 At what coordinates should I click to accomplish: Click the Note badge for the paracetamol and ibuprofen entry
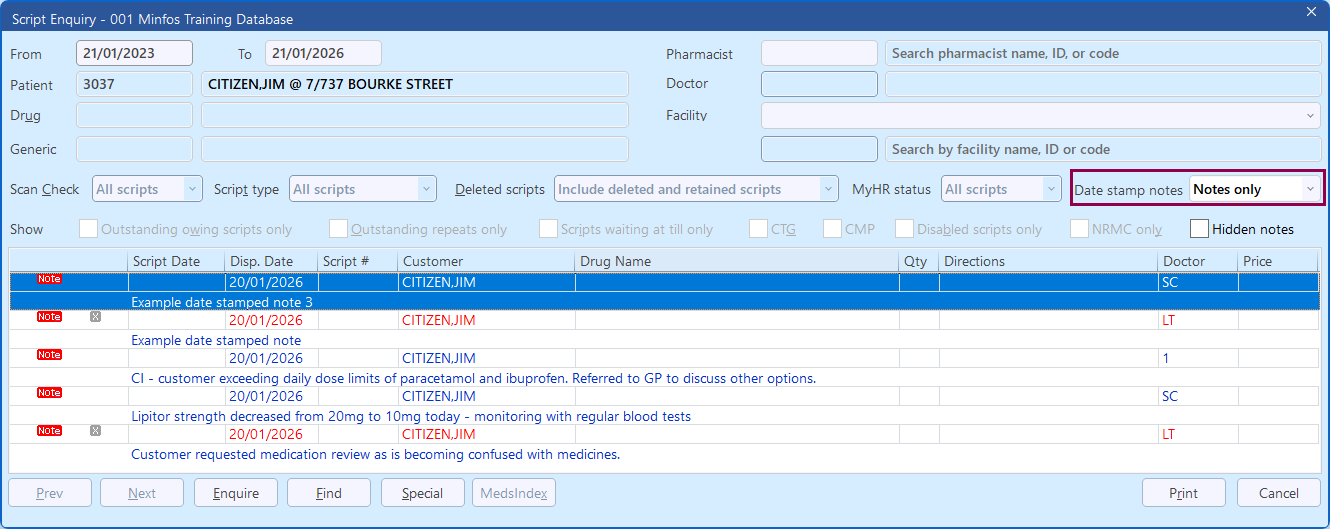coord(49,355)
